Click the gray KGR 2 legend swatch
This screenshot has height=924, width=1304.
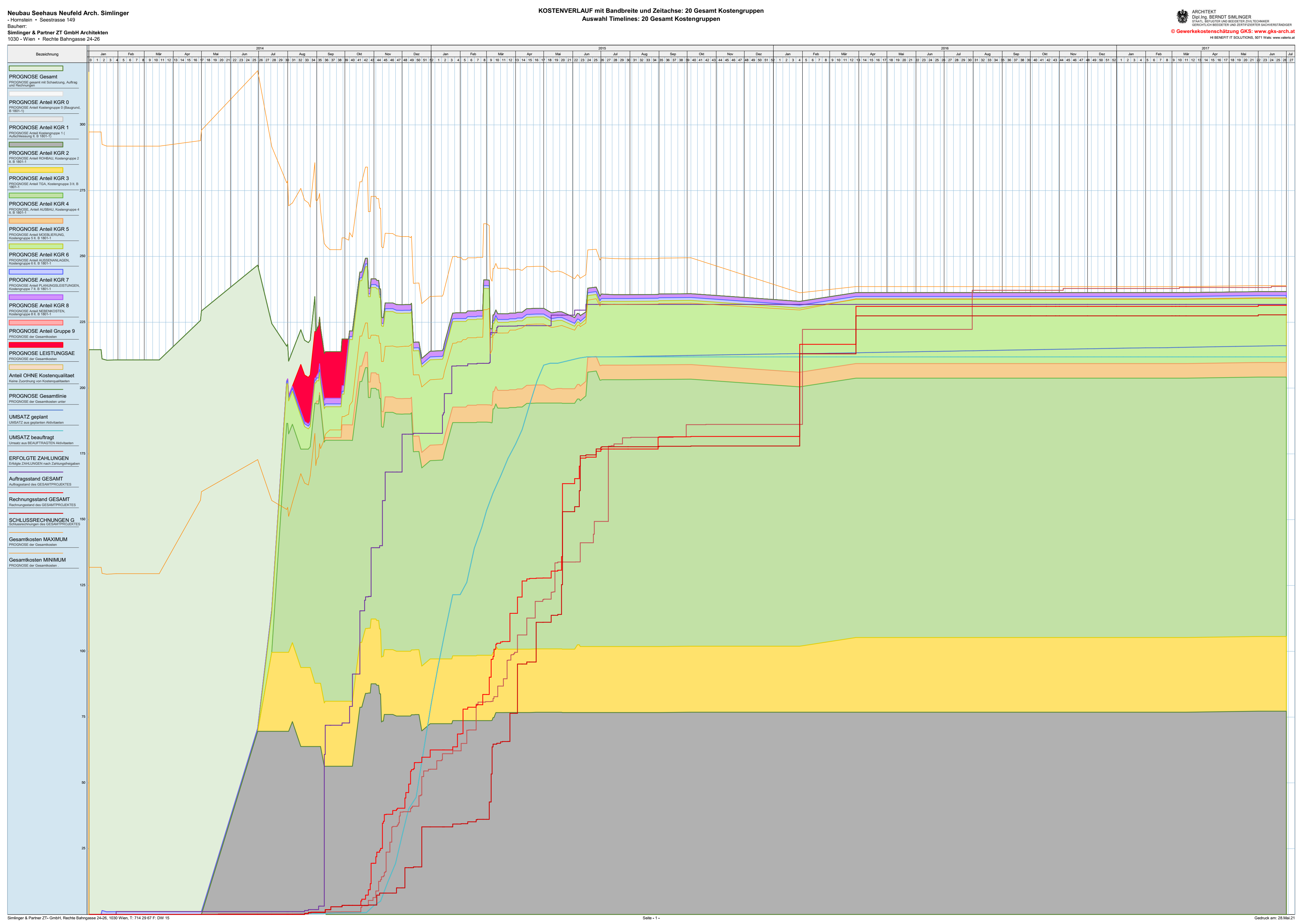click(36, 144)
